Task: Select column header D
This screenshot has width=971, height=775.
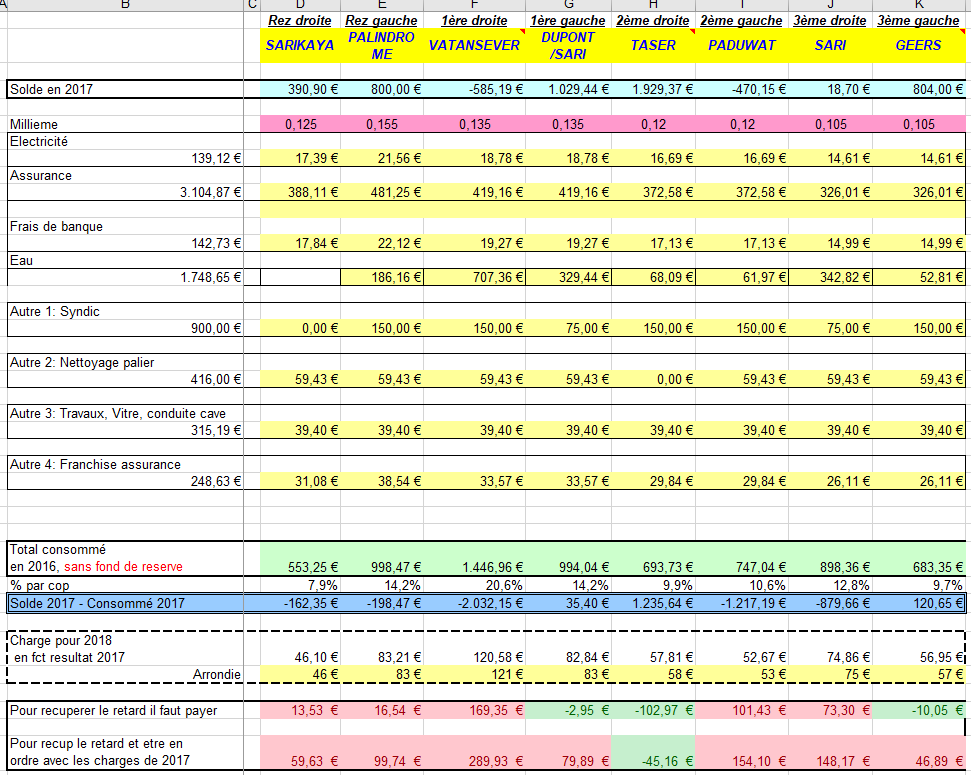Action: tap(300, 5)
